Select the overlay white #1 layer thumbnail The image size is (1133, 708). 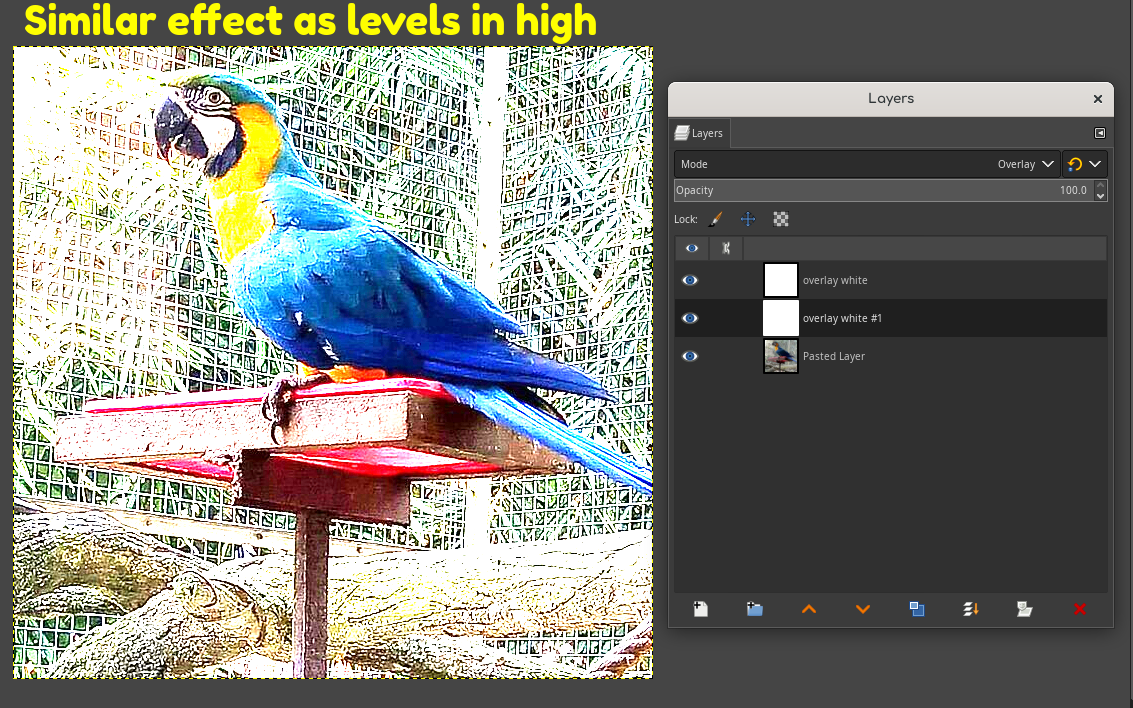click(780, 318)
